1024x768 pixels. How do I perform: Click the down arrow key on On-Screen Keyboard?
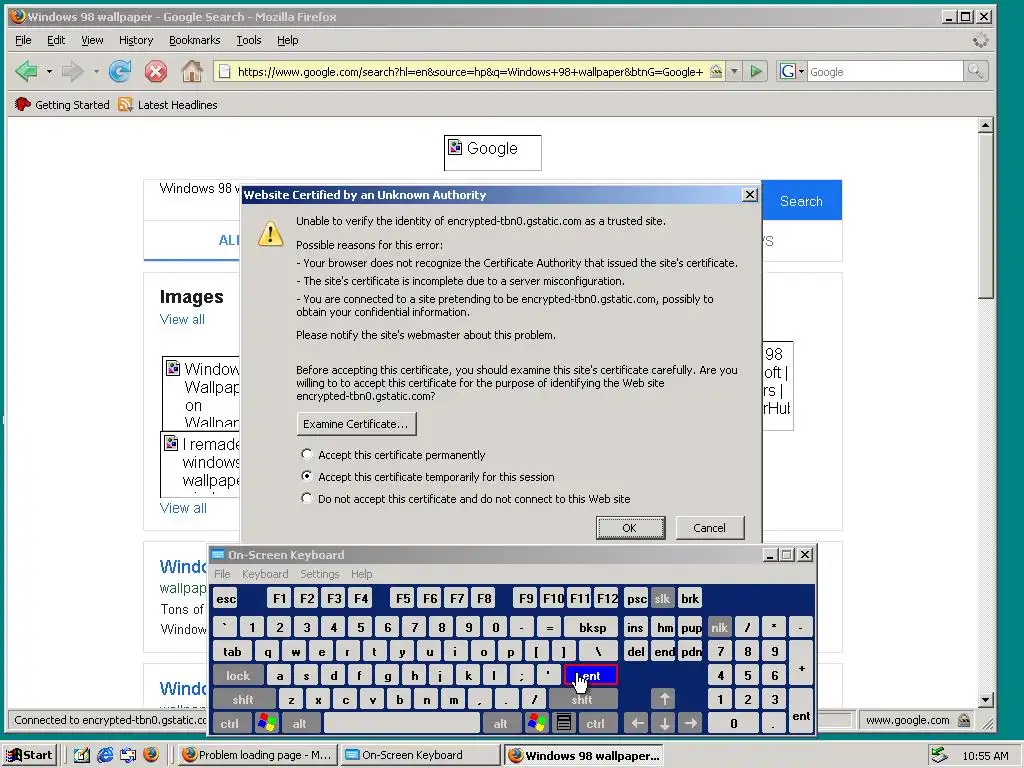tap(664, 723)
